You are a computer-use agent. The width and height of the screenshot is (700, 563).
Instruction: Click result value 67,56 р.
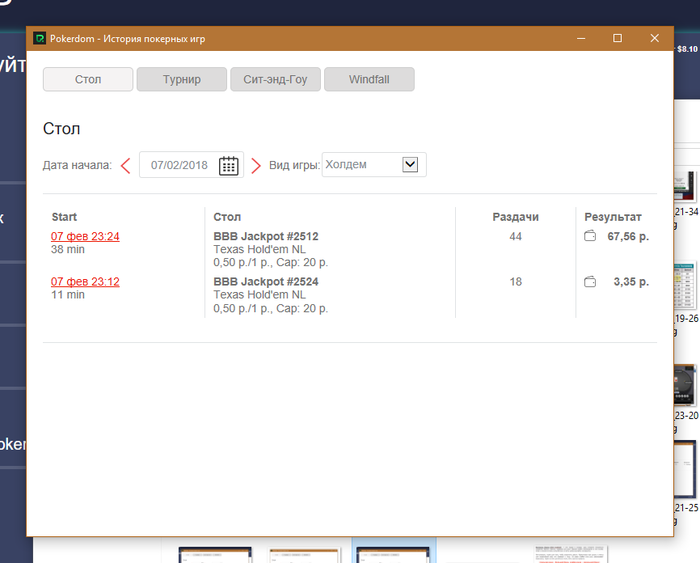pyautogui.click(x=628, y=236)
